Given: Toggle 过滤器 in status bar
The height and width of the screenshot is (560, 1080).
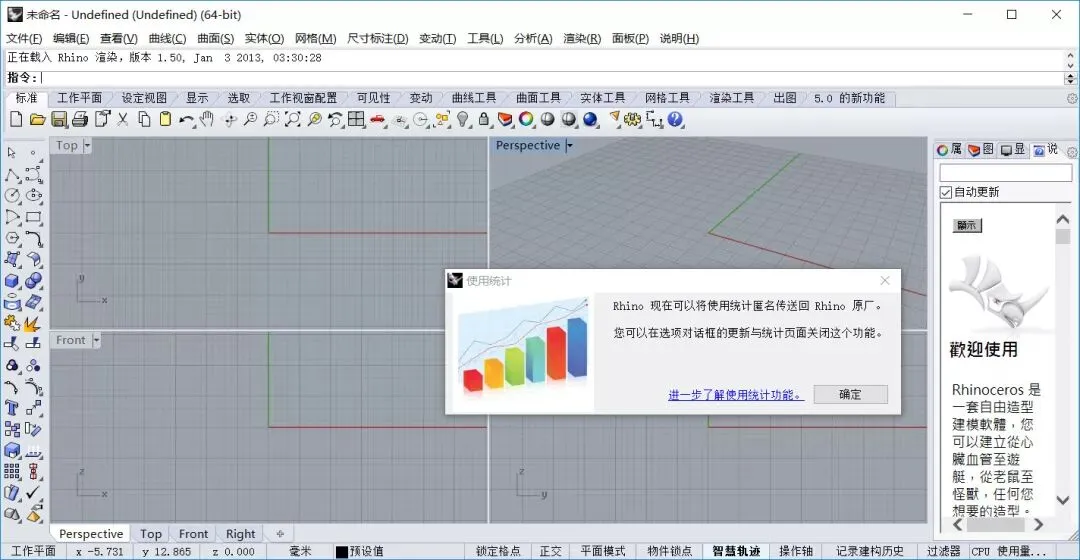Looking at the screenshot, I should pyautogui.click(x=943, y=551).
